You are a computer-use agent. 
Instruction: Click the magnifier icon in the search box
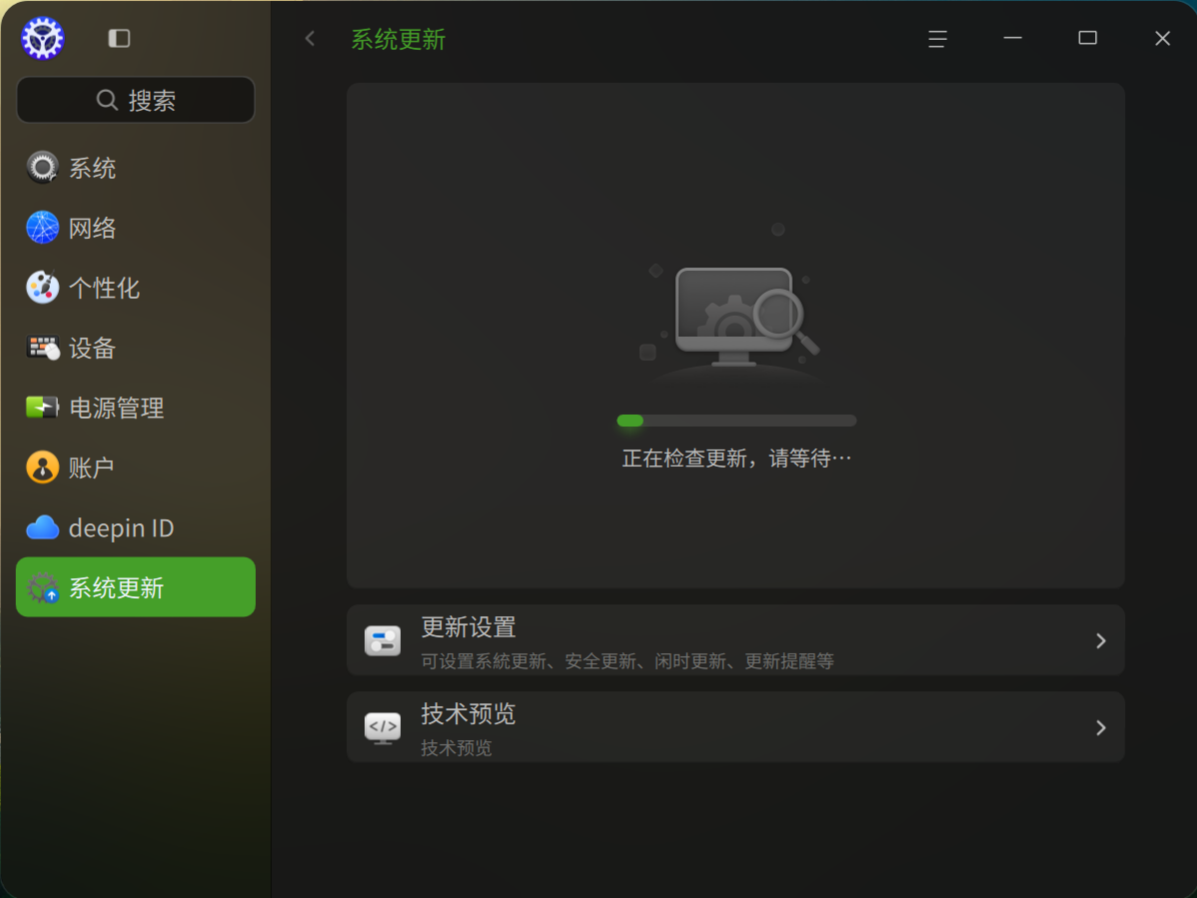(x=107, y=100)
